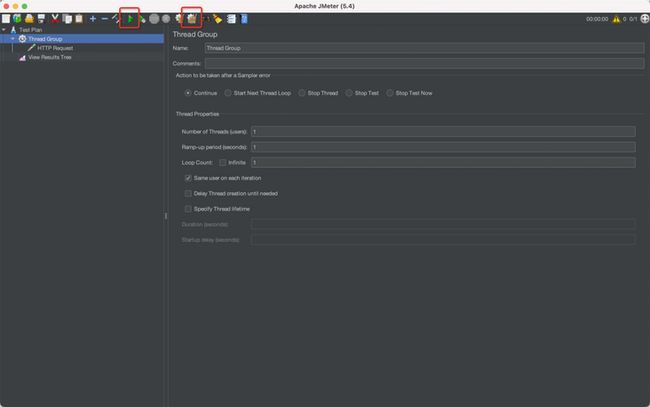This screenshot has width=650, height=407.
Task: Expand all tree nodes with the plus icon
Action: click(x=93, y=19)
